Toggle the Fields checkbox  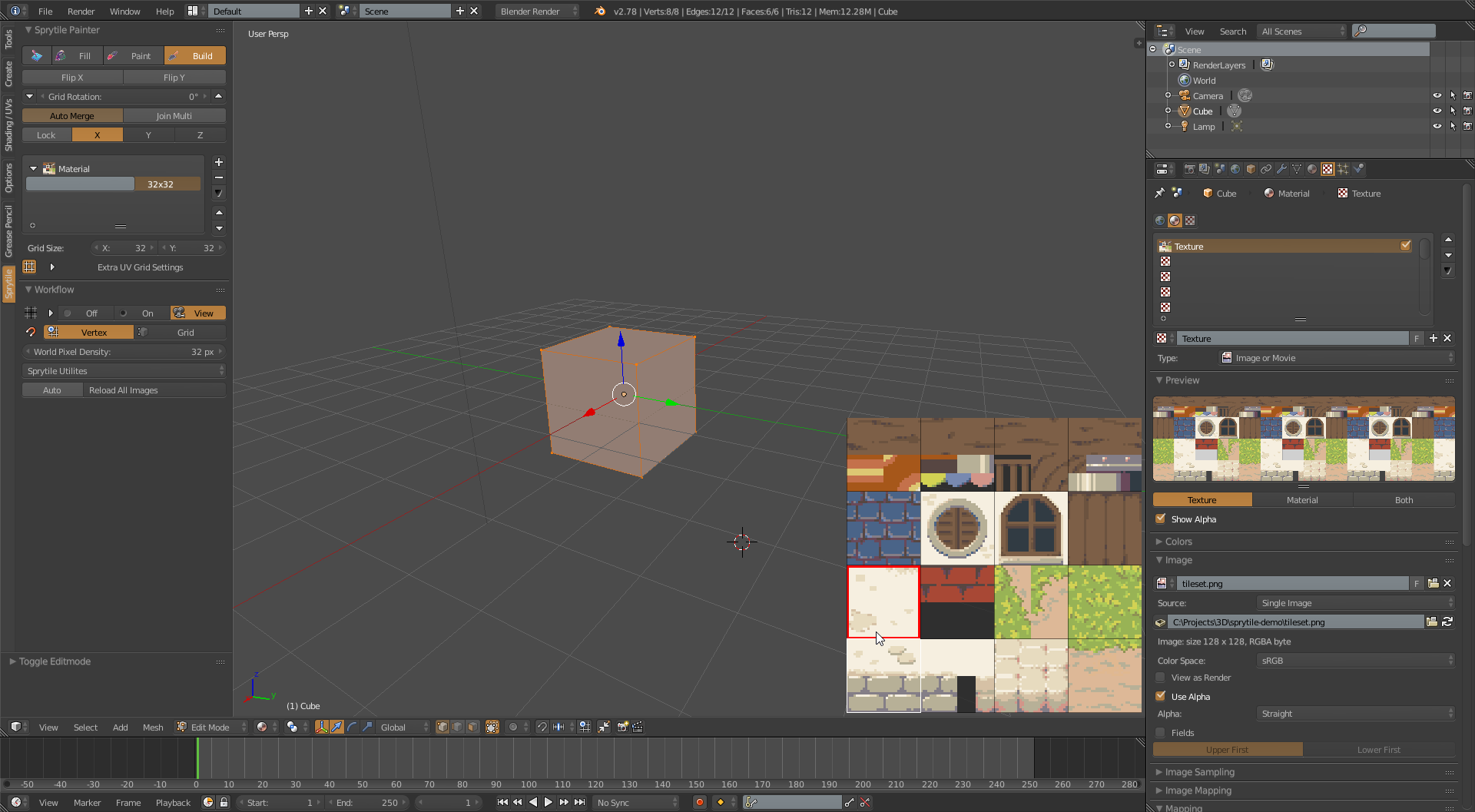click(1161, 733)
